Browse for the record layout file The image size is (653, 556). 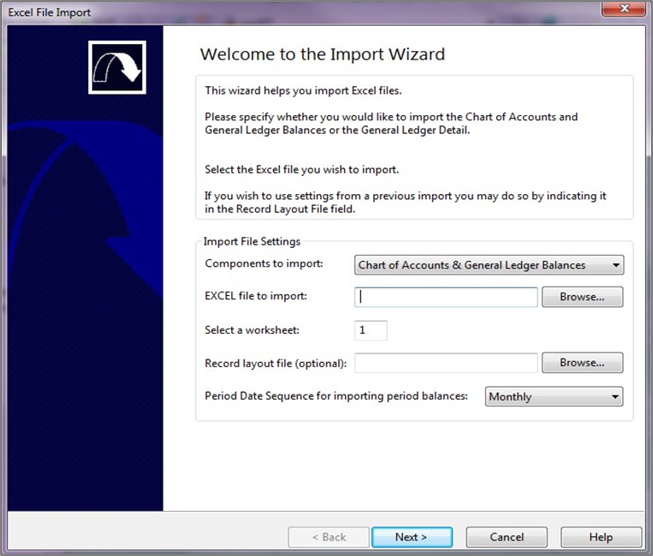click(582, 363)
